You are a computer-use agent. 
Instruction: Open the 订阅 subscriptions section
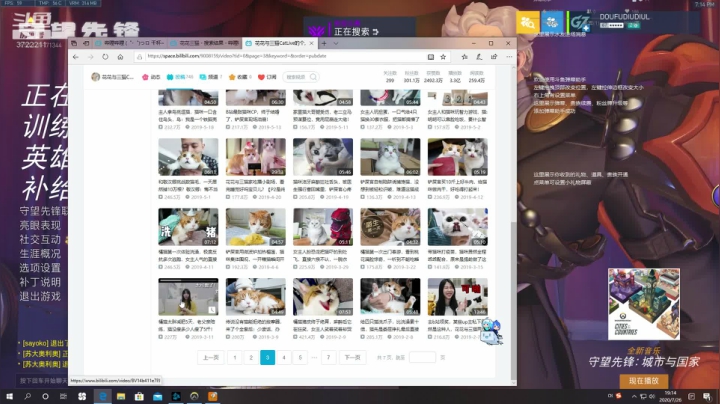(x=267, y=77)
